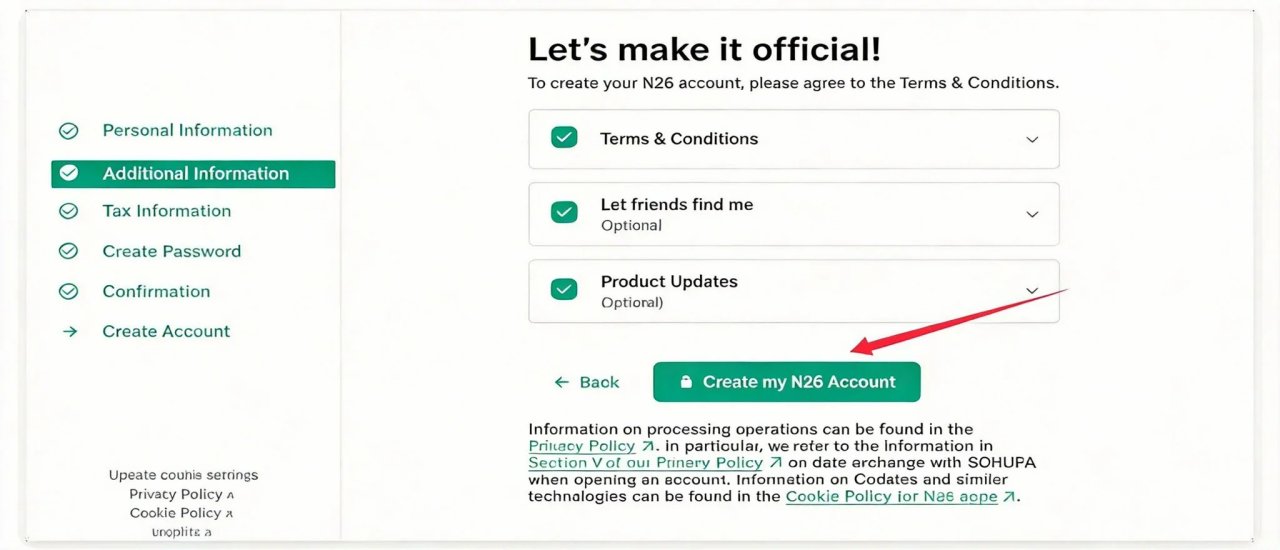Image resolution: width=1280 pixels, height=550 pixels.
Task: Go back using the Back link
Action: click(x=588, y=382)
